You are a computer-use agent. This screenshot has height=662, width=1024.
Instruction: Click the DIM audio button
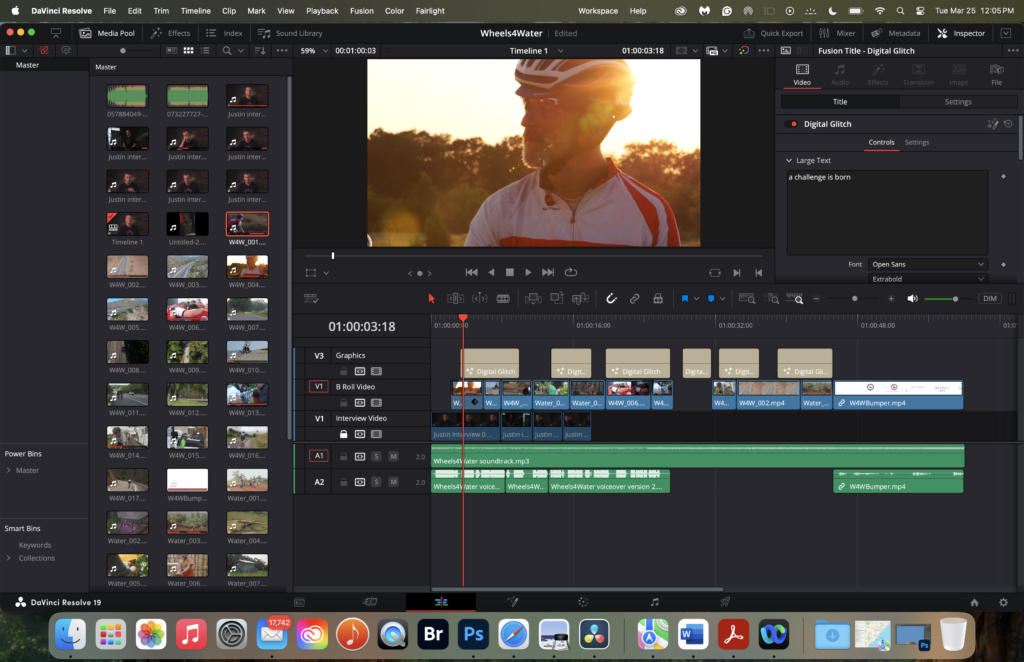pos(989,298)
